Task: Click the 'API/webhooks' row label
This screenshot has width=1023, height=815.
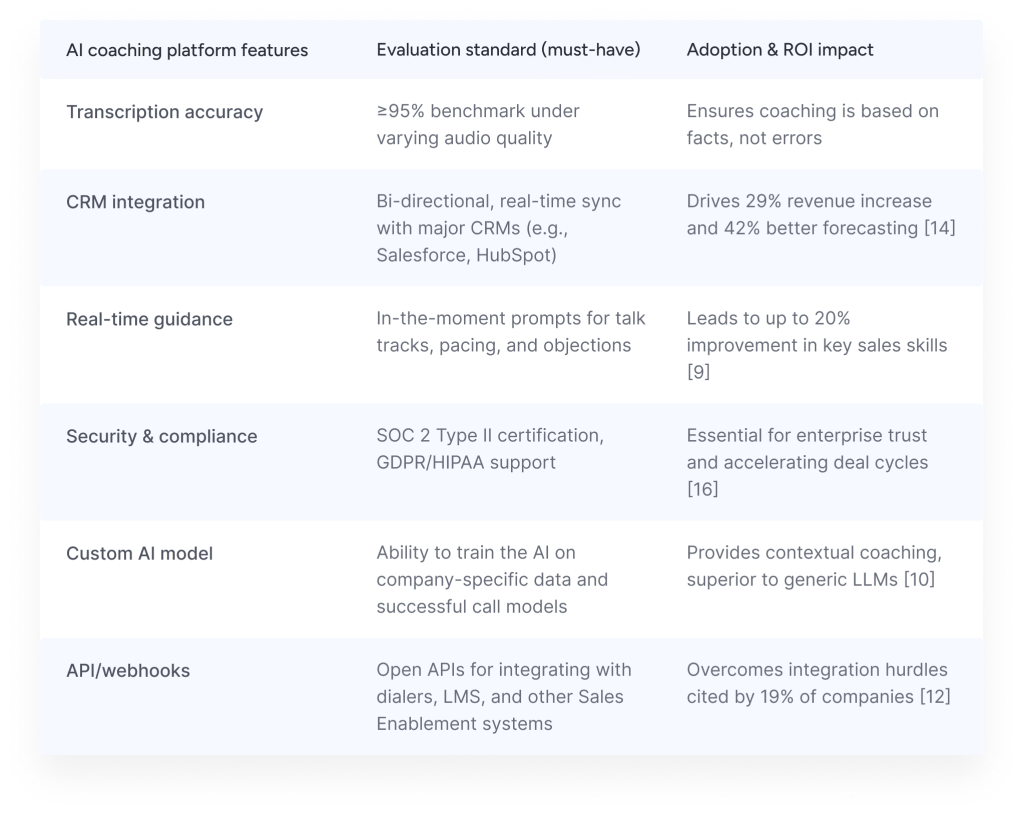Action: click(128, 670)
